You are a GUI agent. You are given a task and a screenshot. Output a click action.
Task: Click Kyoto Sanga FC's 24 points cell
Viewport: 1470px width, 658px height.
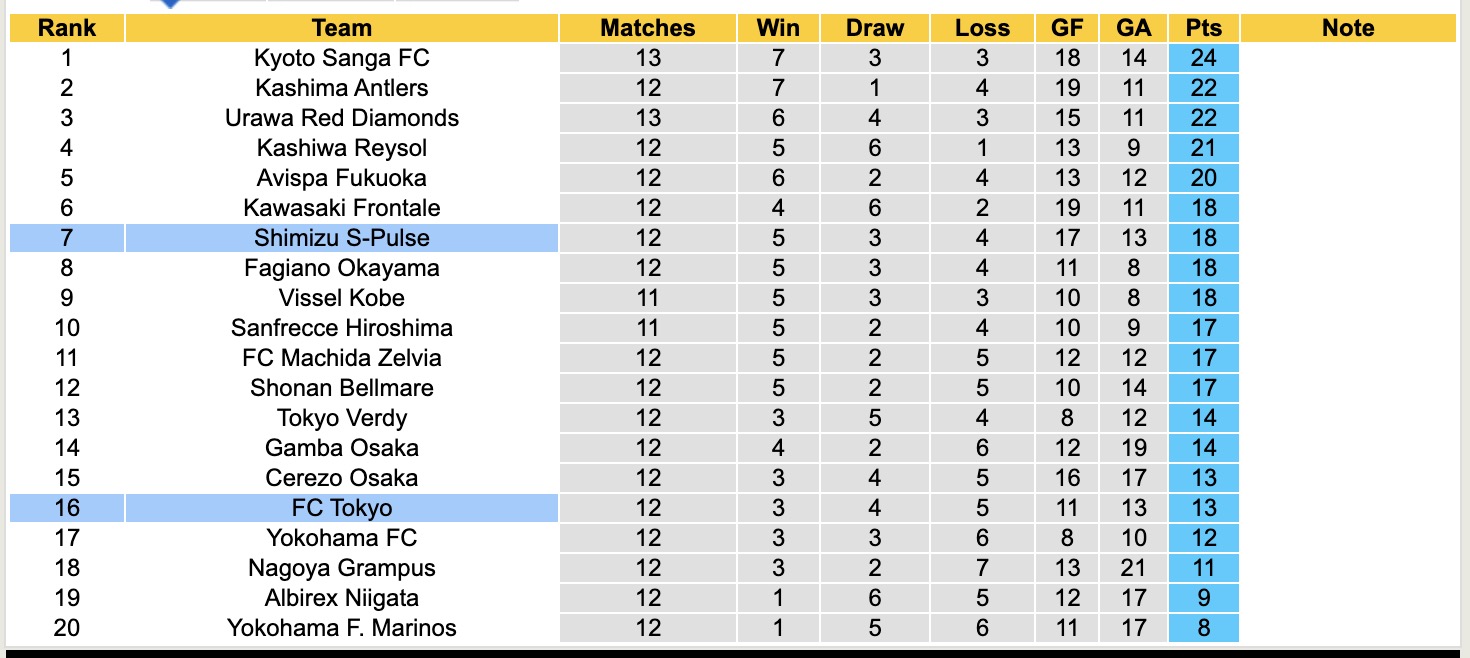[1203, 58]
